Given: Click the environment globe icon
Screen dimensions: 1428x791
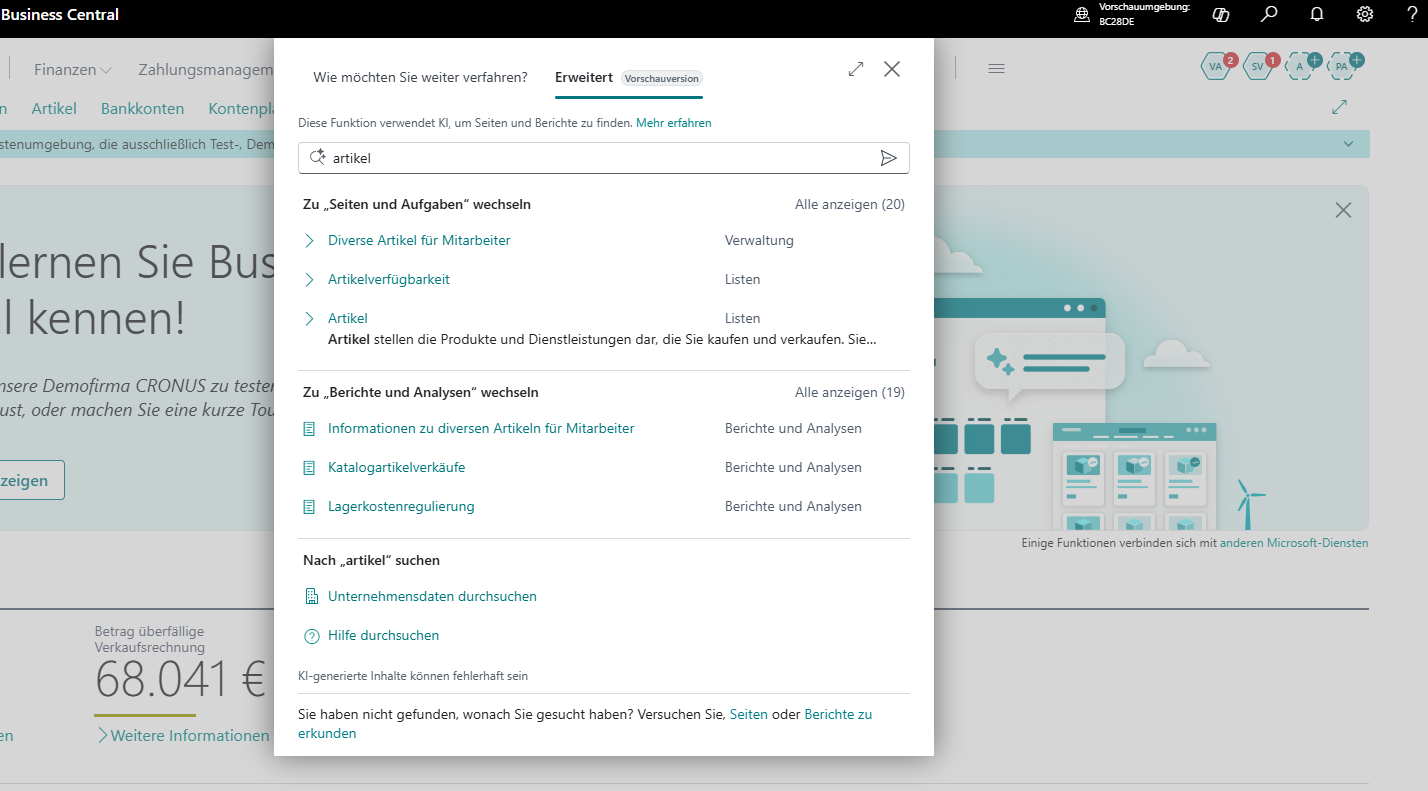Looking at the screenshot, I should tap(1081, 15).
